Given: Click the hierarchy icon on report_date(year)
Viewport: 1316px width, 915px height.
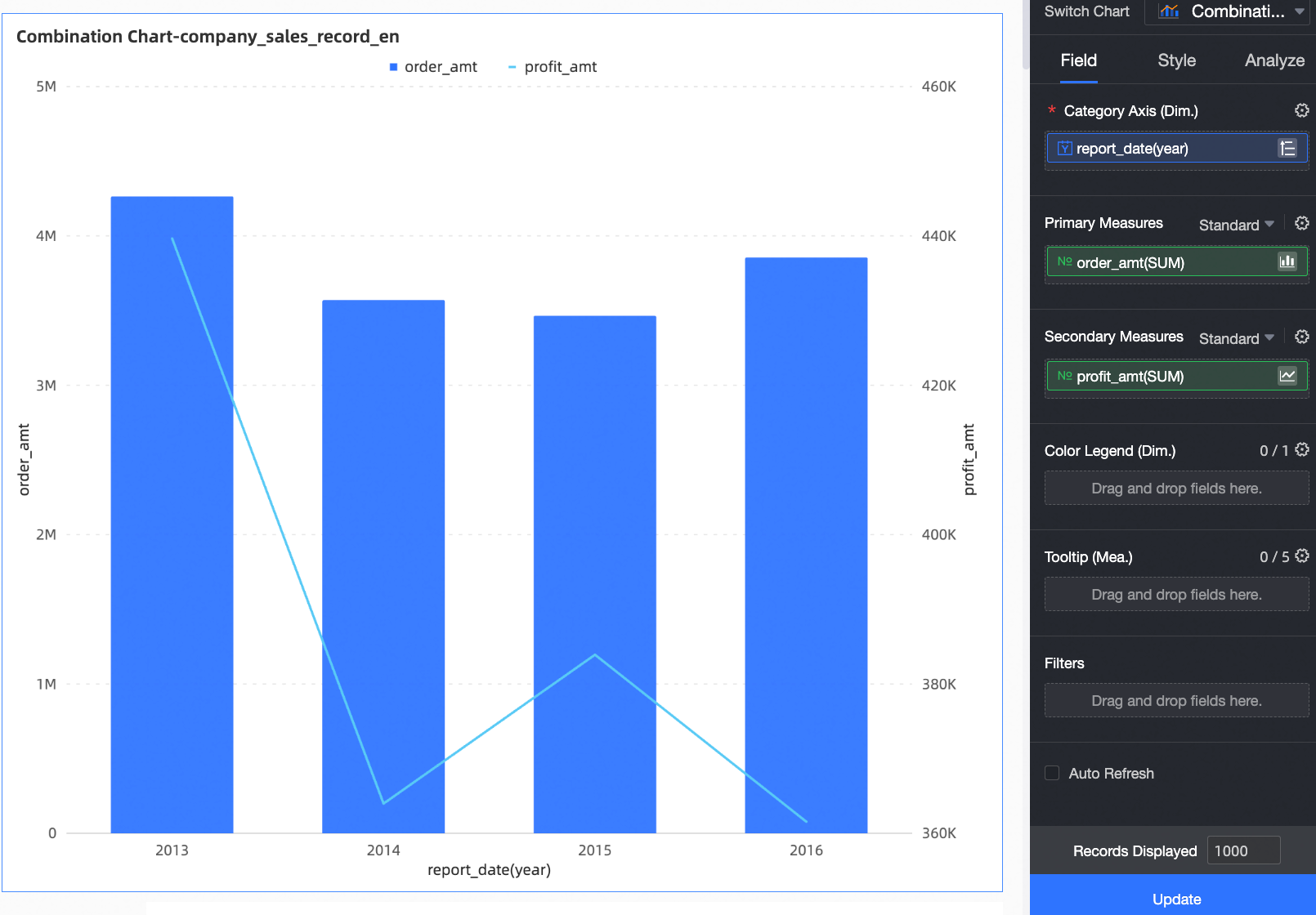Looking at the screenshot, I should [x=1287, y=148].
